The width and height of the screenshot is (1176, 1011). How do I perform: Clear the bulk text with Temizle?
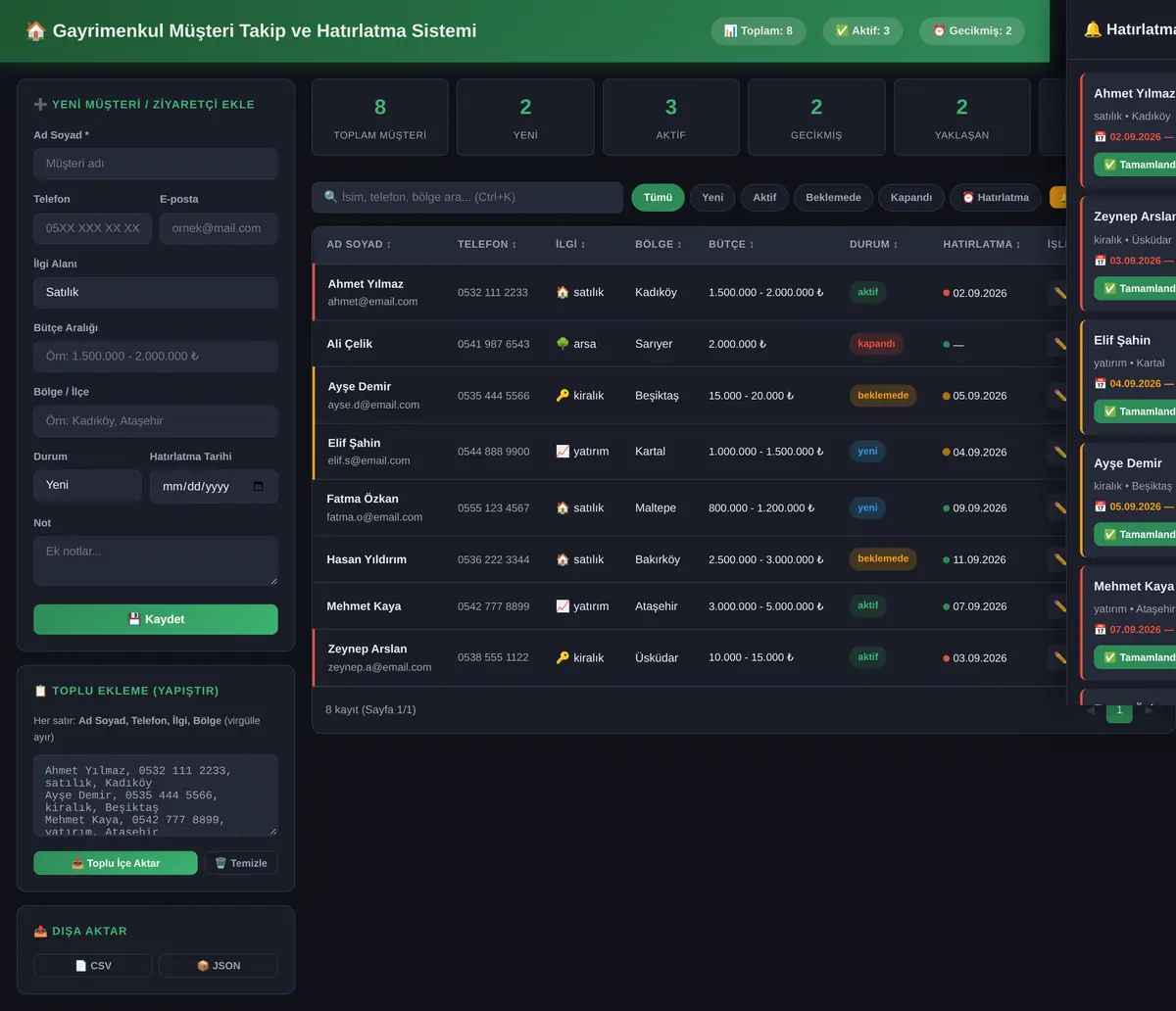[x=241, y=863]
